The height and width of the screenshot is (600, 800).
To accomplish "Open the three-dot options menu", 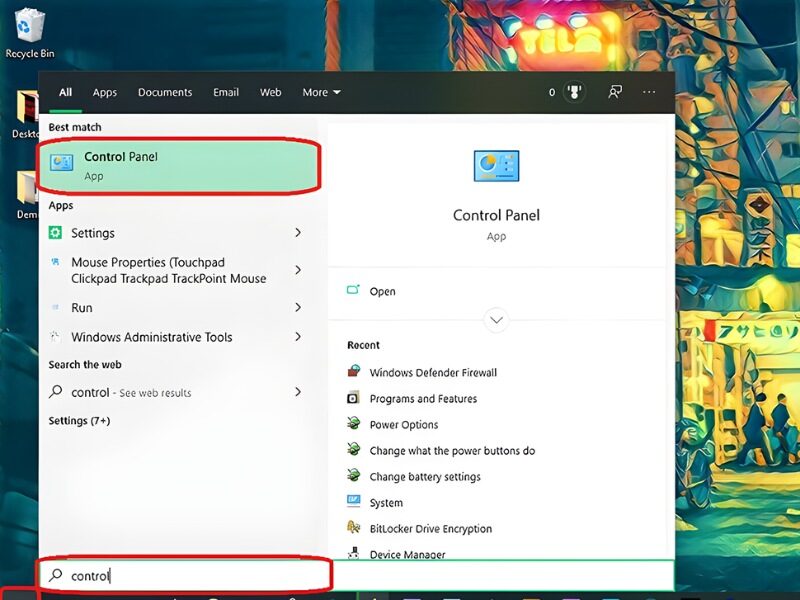I will [x=649, y=92].
